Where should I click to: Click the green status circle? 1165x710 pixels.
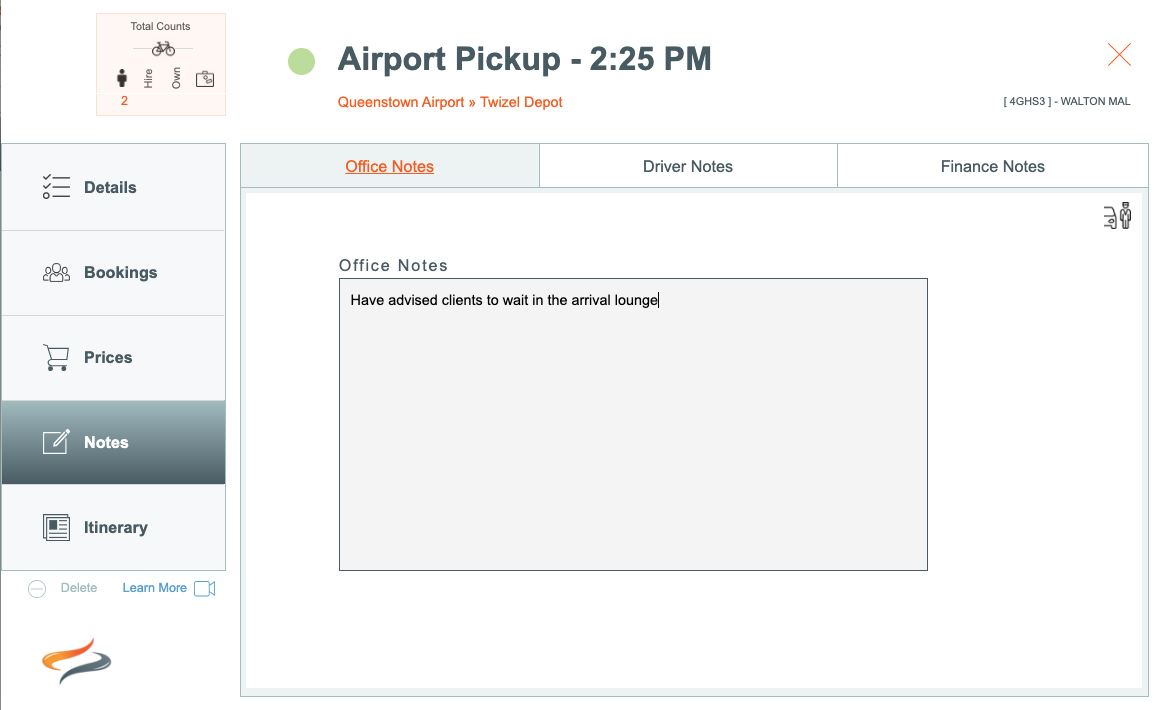(302, 61)
